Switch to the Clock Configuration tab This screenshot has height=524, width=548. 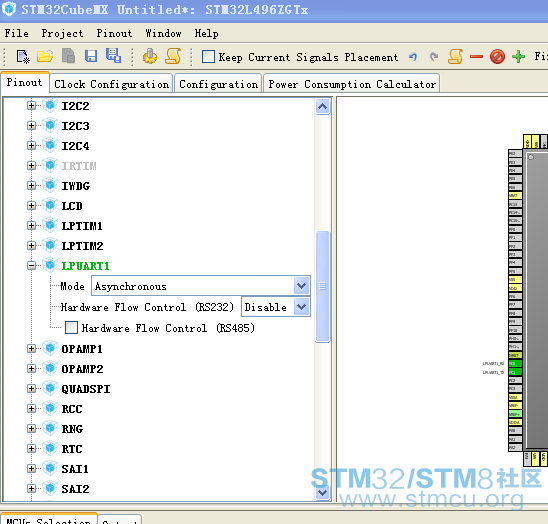(x=111, y=84)
